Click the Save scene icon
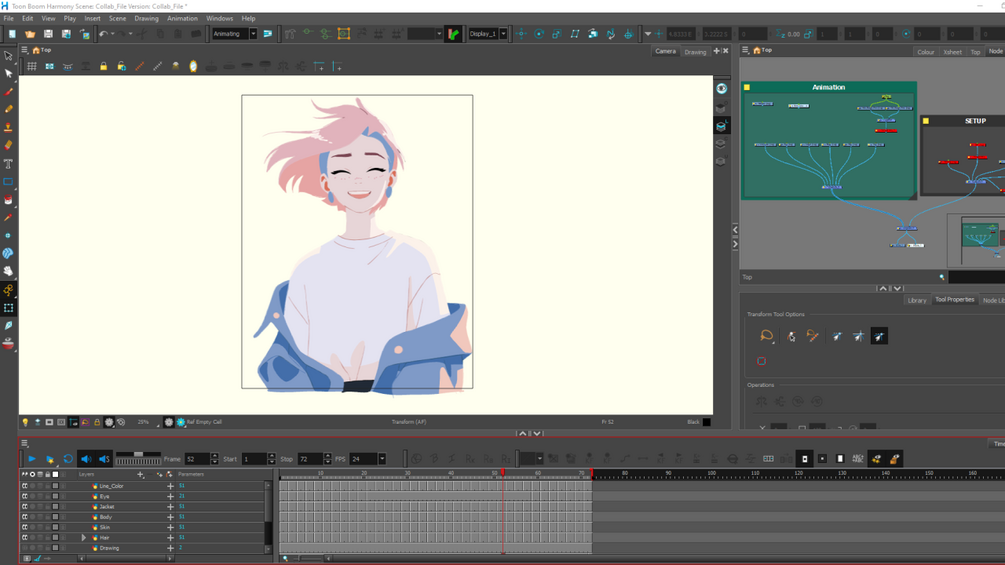Screen dimensions: 1005x565 (x=48, y=34)
